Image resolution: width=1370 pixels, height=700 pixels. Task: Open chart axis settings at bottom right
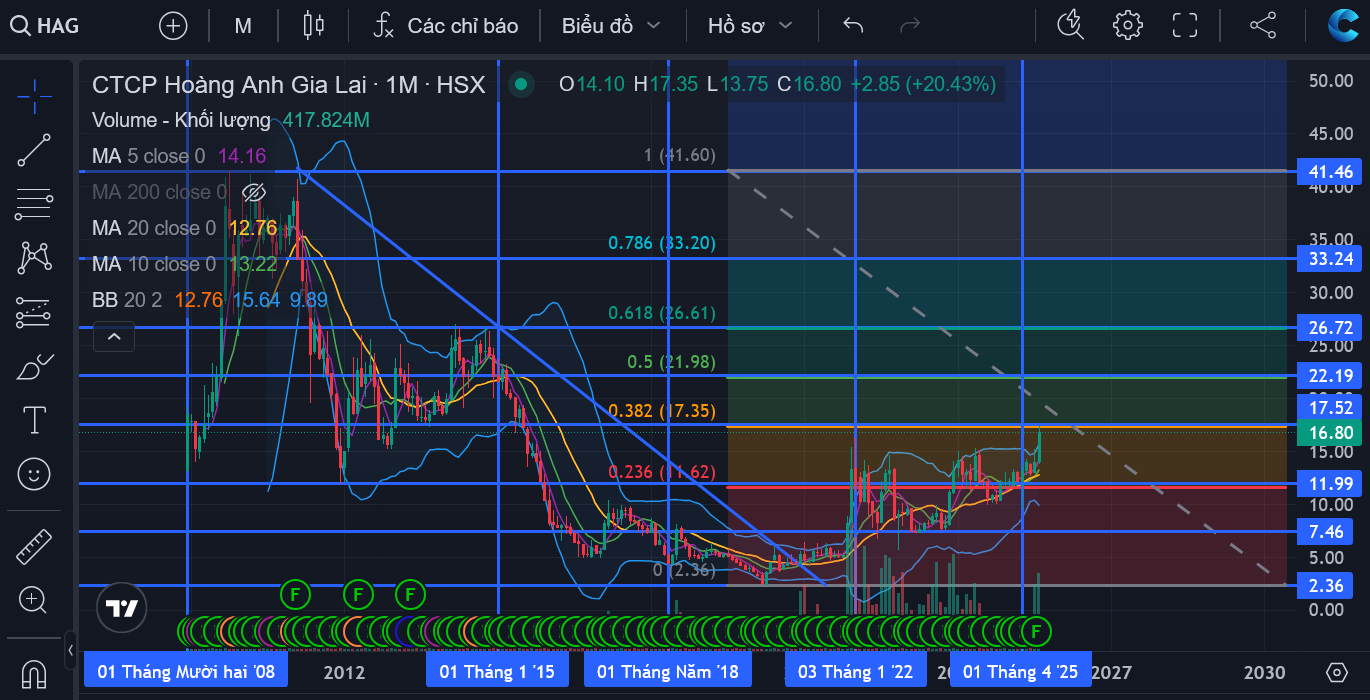click(x=1337, y=672)
